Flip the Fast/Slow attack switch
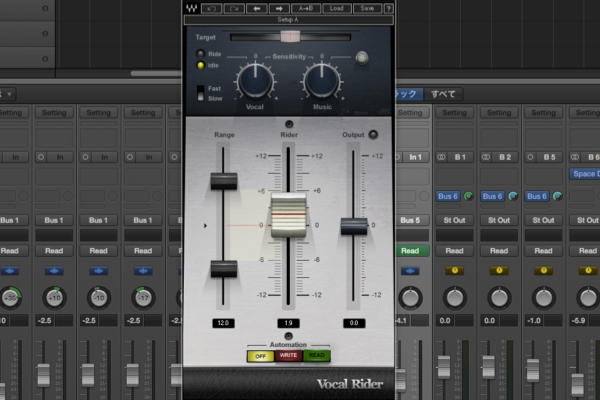The height and width of the screenshot is (400, 600). pos(201,93)
